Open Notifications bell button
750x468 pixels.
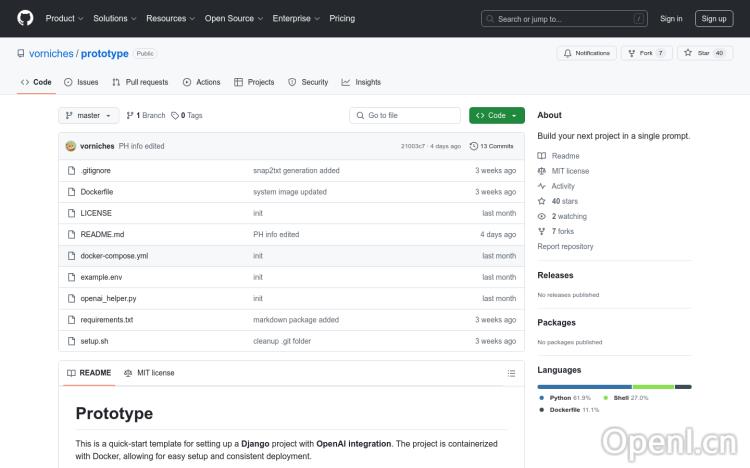click(x=587, y=53)
